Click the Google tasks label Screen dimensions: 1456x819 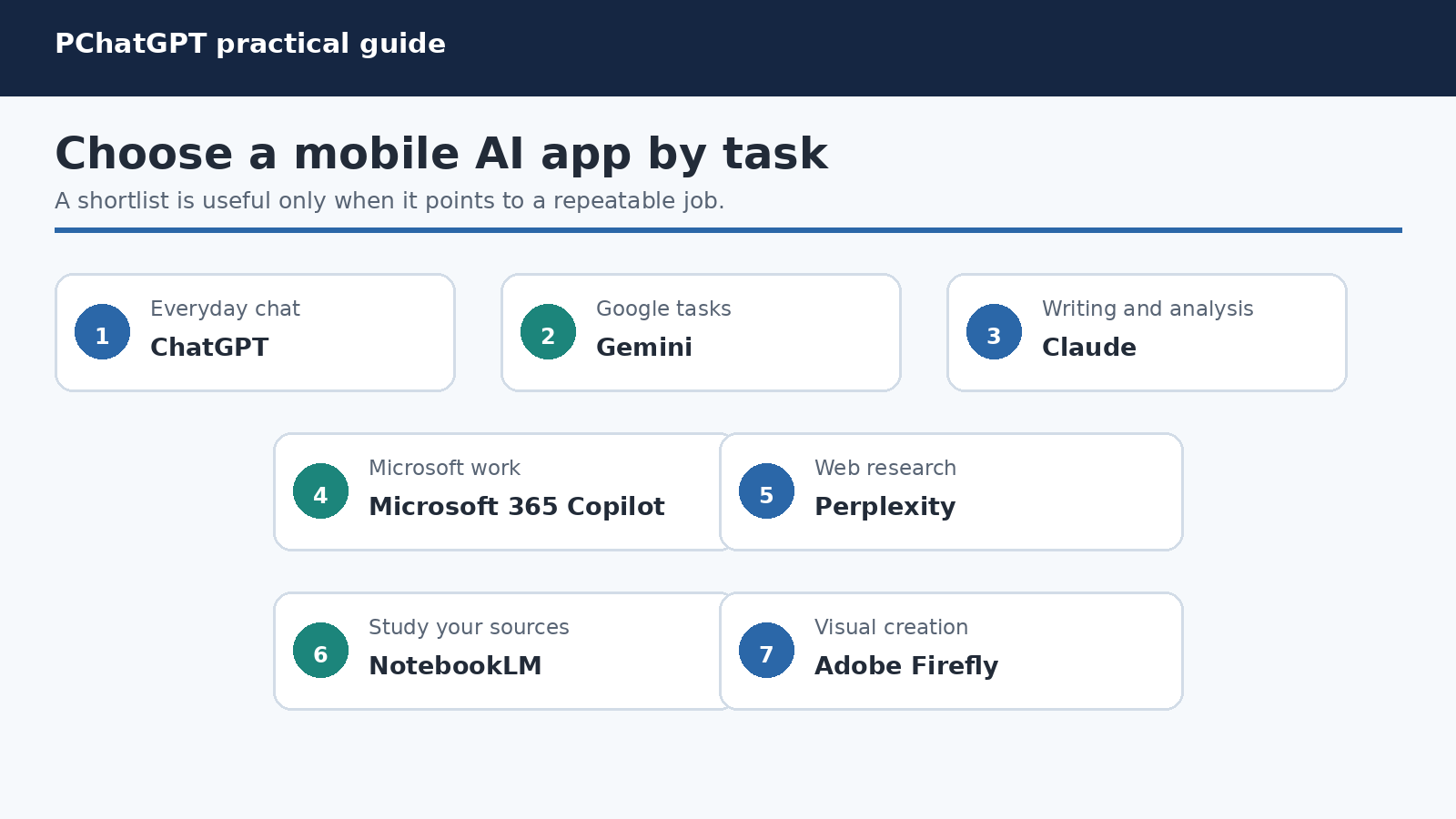[663, 309]
